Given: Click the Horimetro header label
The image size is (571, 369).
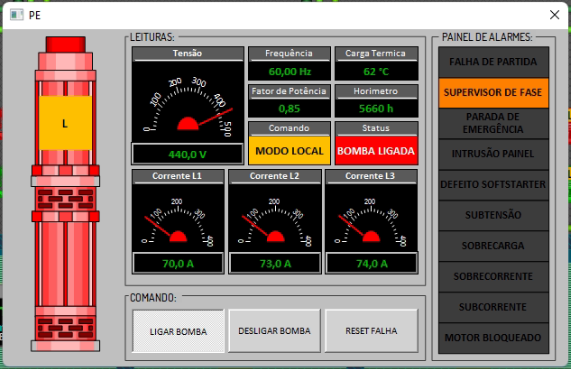Looking at the screenshot, I should 376,91.
